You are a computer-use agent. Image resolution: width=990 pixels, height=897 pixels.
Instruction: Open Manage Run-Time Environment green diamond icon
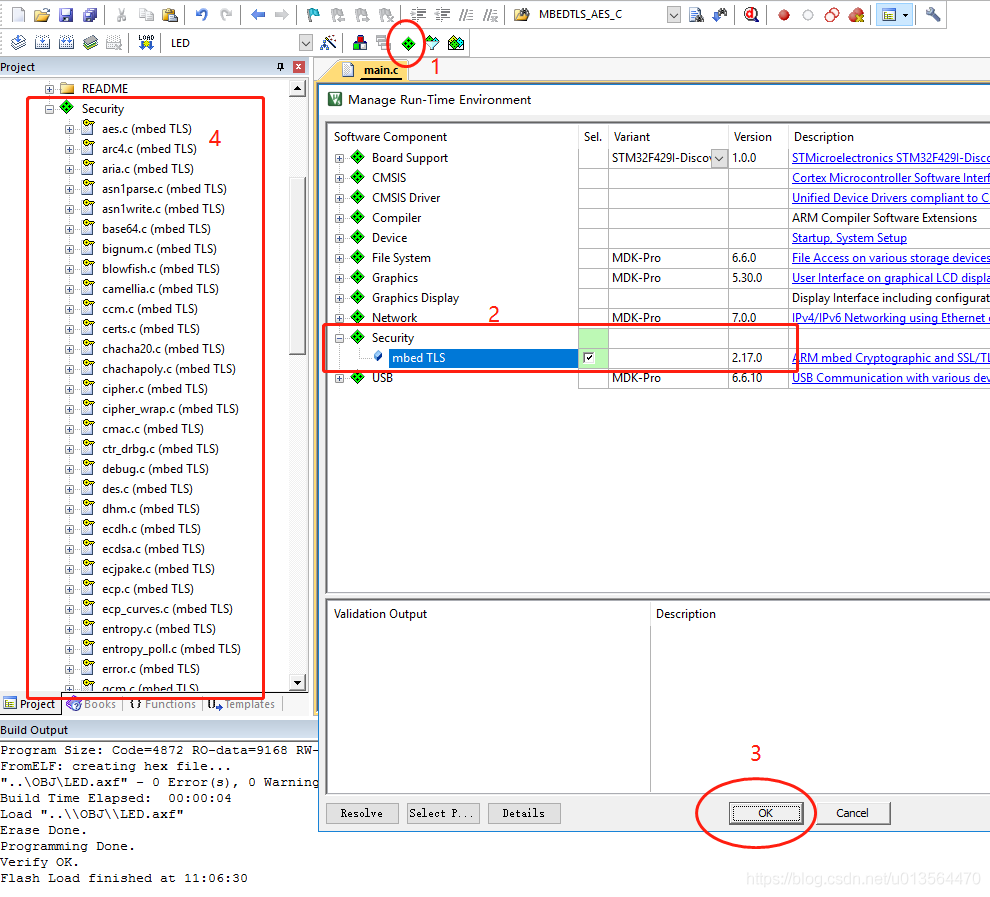click(409, 44)
